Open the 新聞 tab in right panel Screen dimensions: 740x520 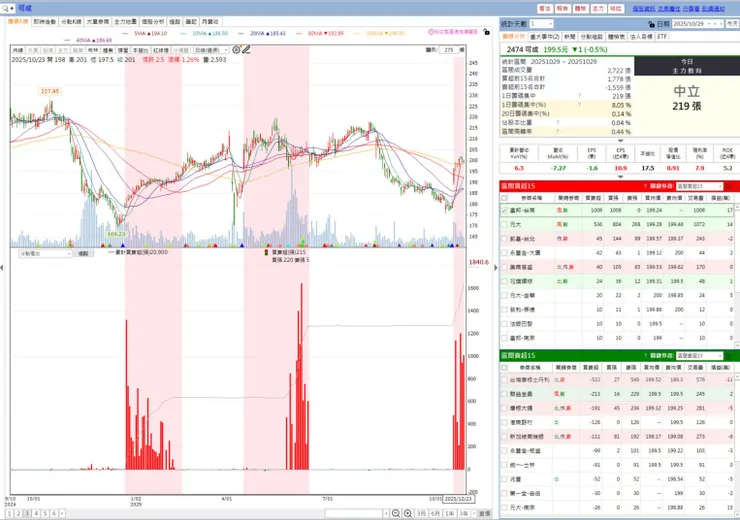570,36
